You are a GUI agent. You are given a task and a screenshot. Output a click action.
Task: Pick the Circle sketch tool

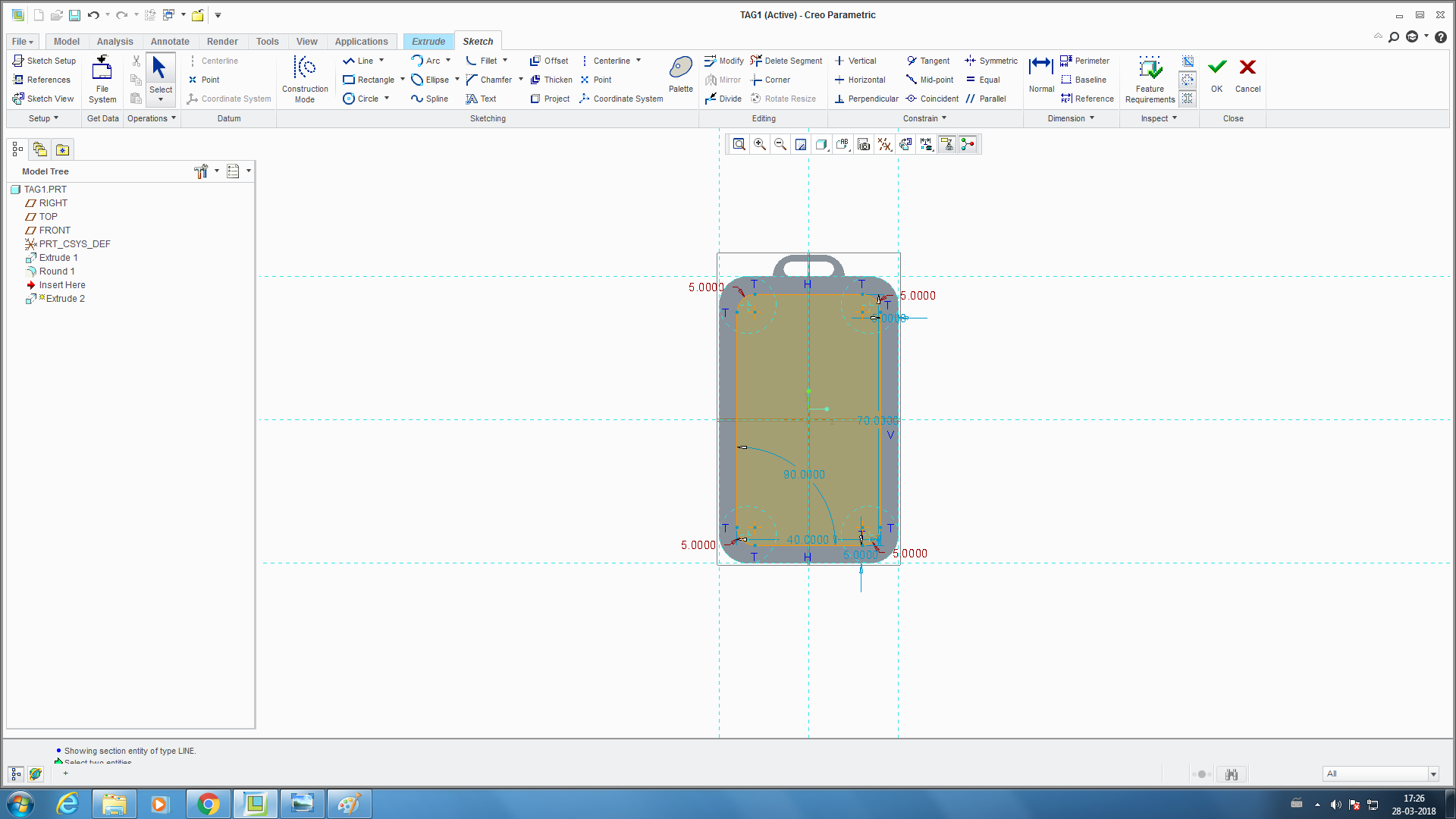360,99
